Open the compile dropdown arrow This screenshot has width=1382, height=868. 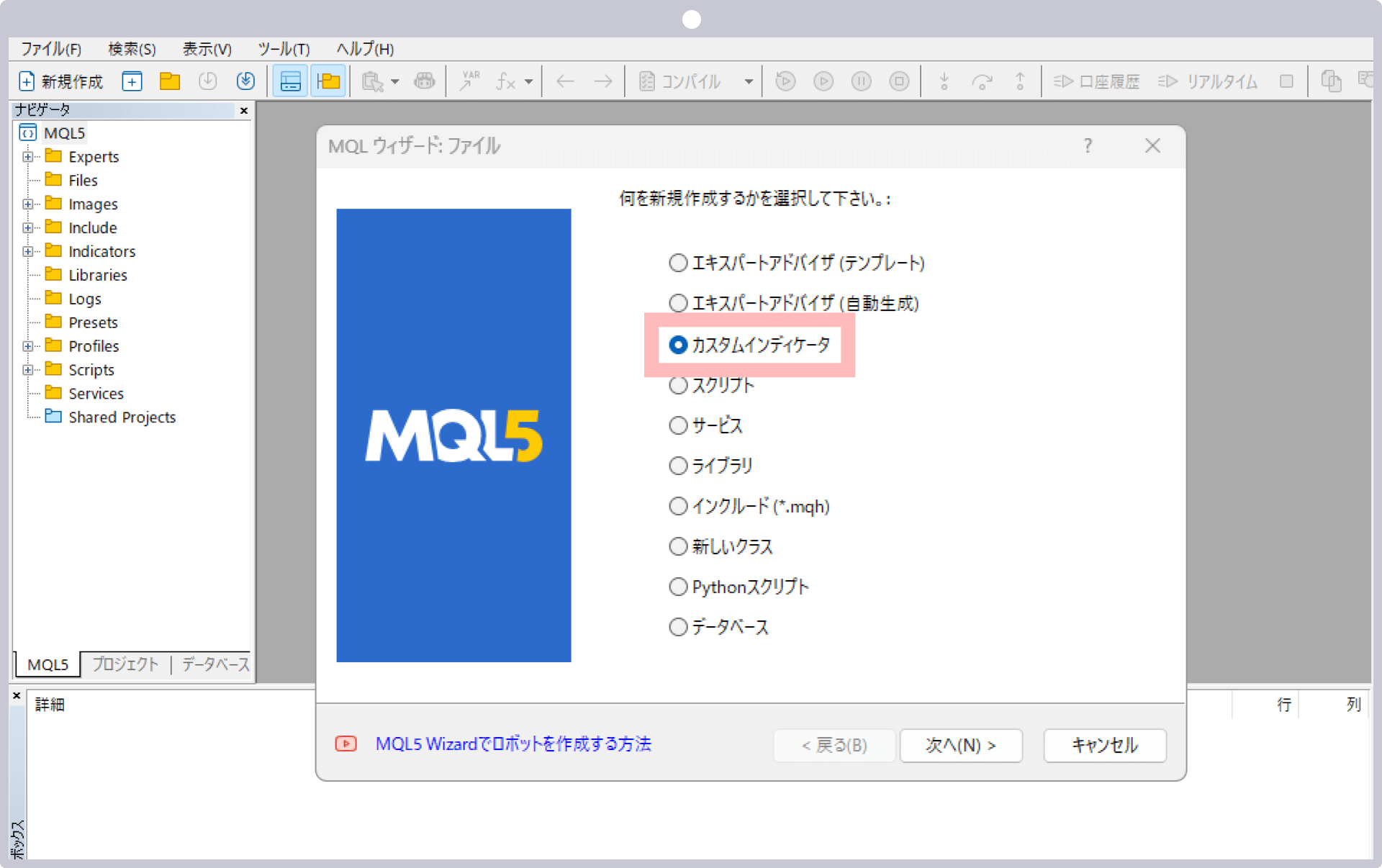[749, 82]
